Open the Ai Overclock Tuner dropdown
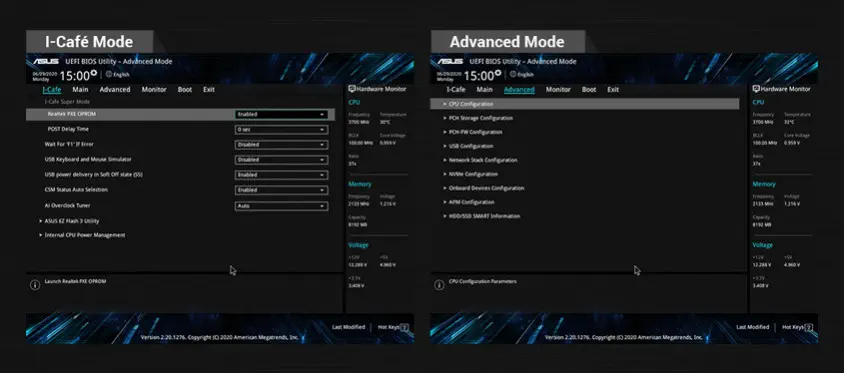 [282, 206]
